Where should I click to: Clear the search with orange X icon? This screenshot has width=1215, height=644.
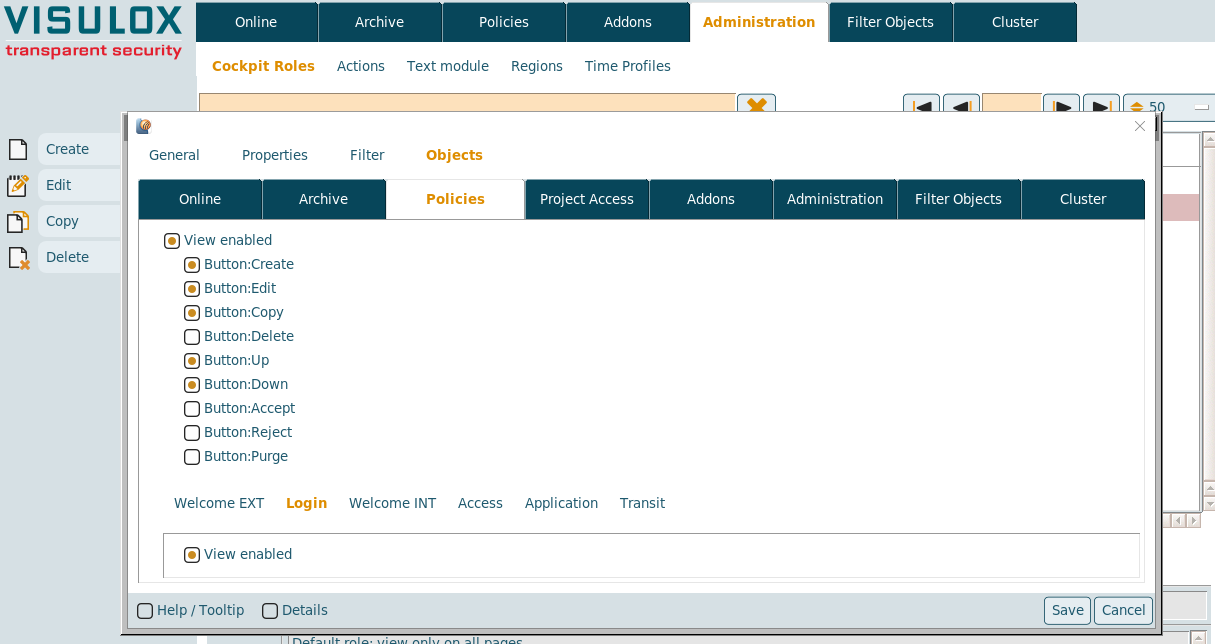pos(756,104)
